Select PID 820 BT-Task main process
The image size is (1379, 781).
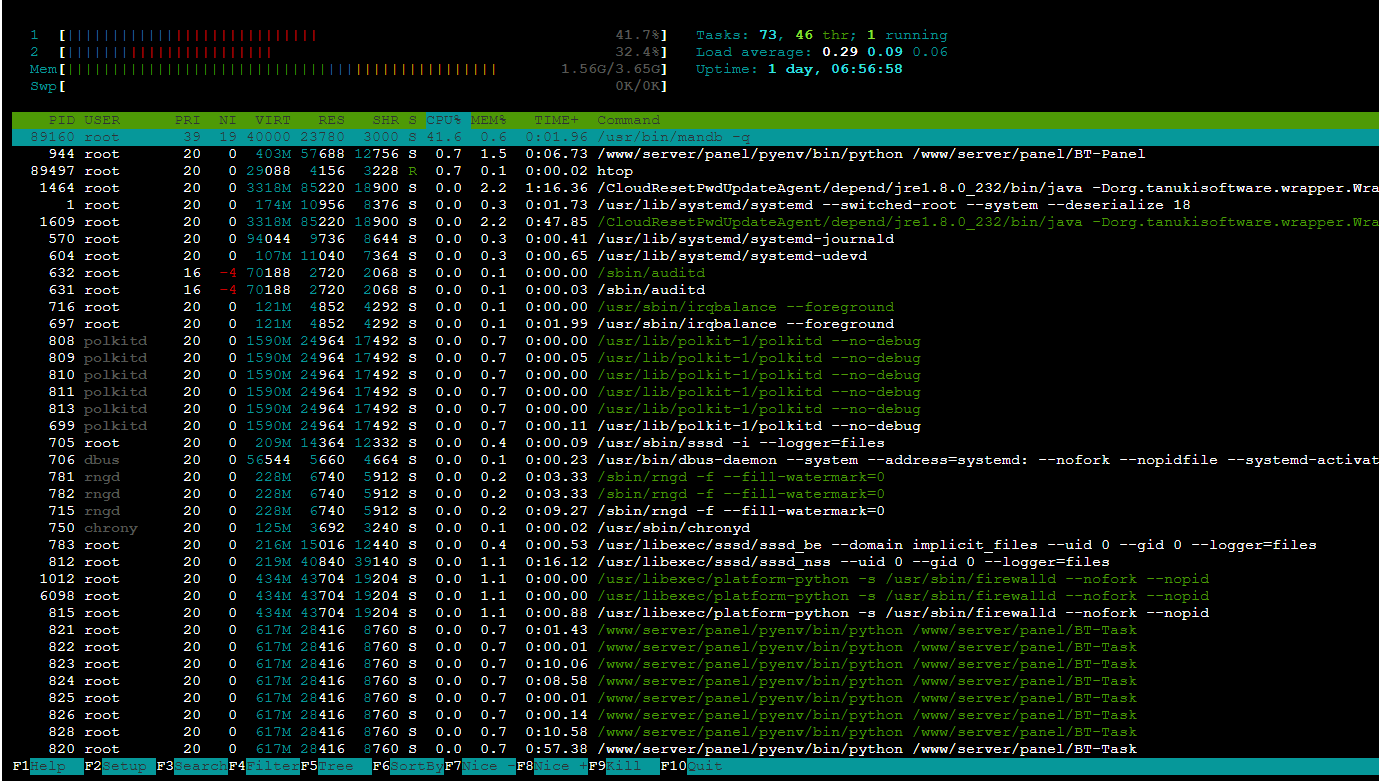pyautogui.click(x=695, y=749)
